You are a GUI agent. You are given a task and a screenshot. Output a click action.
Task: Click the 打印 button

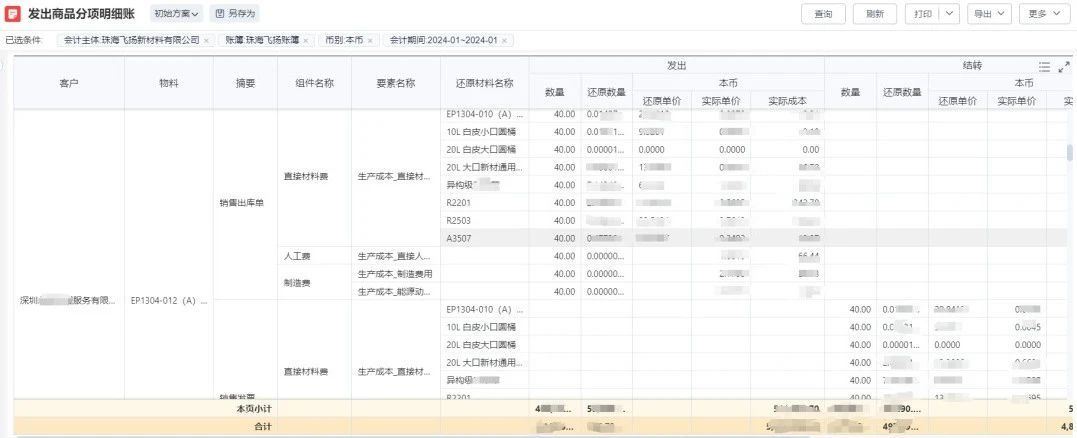[x=922, y=14]
